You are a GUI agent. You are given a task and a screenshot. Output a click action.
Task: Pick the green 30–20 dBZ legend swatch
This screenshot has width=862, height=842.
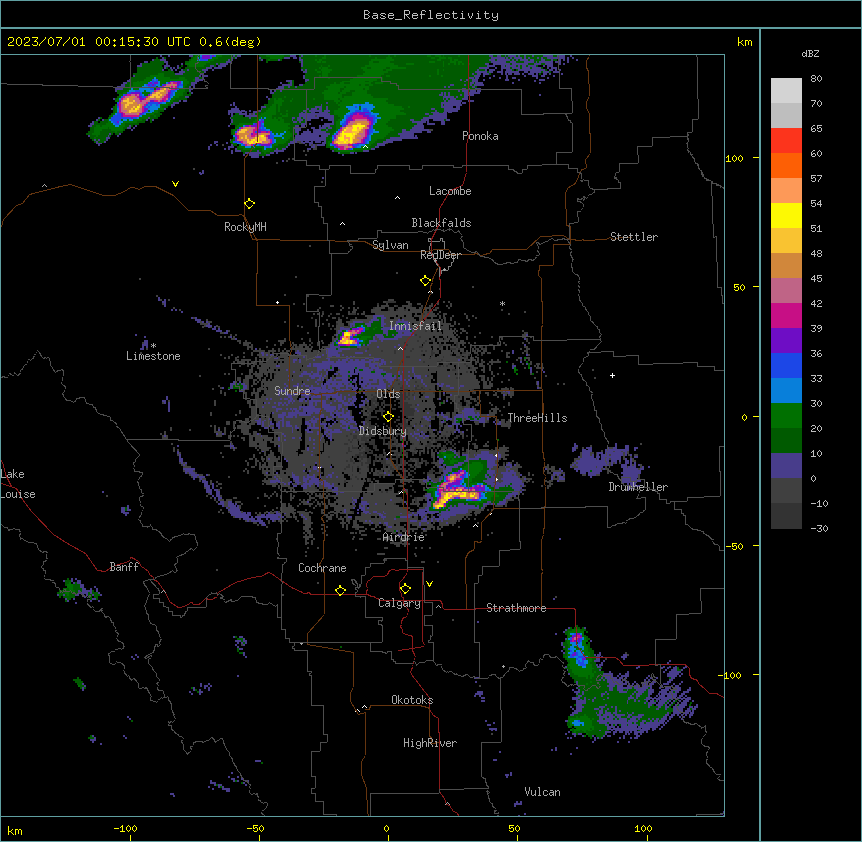tap(786, 416)
